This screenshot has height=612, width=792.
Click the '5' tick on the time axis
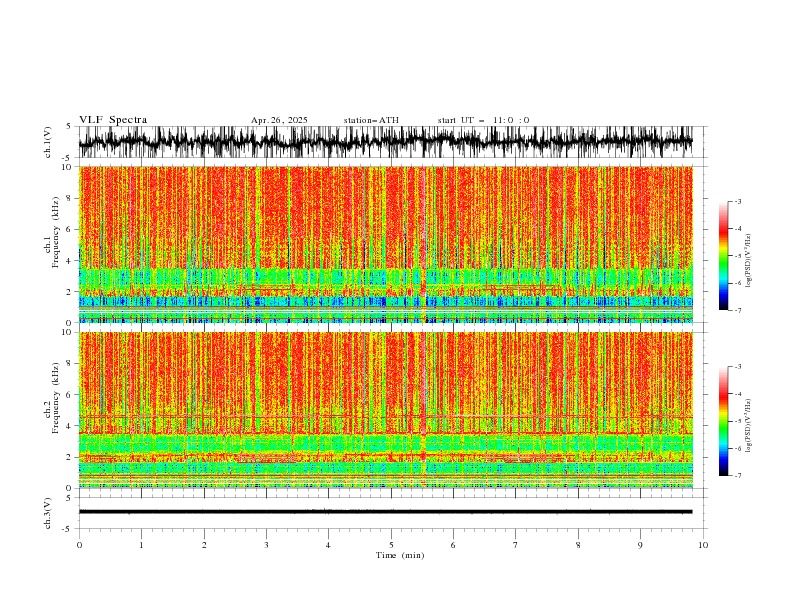391,545
